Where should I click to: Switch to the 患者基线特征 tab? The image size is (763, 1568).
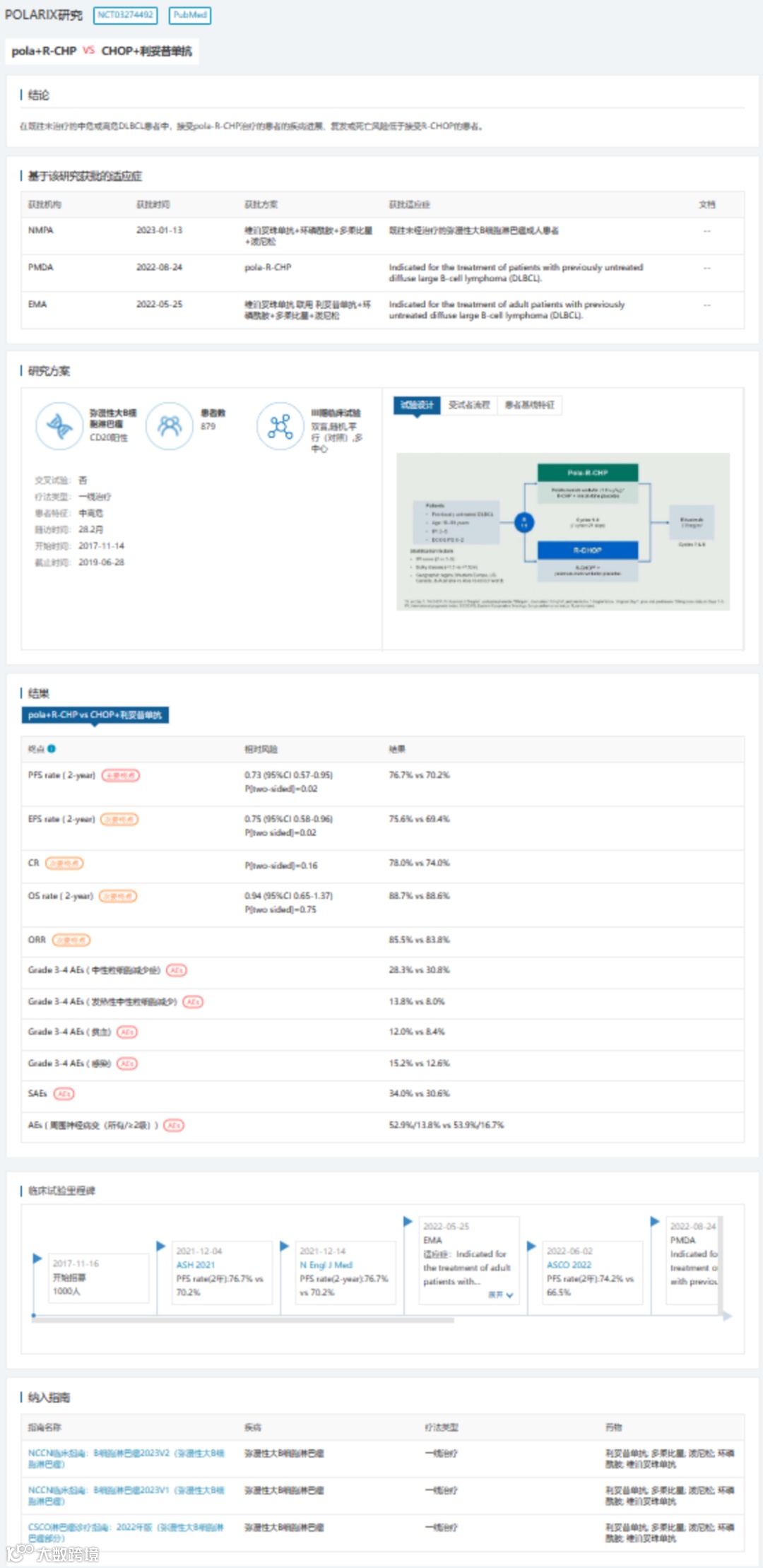[530, 405]
